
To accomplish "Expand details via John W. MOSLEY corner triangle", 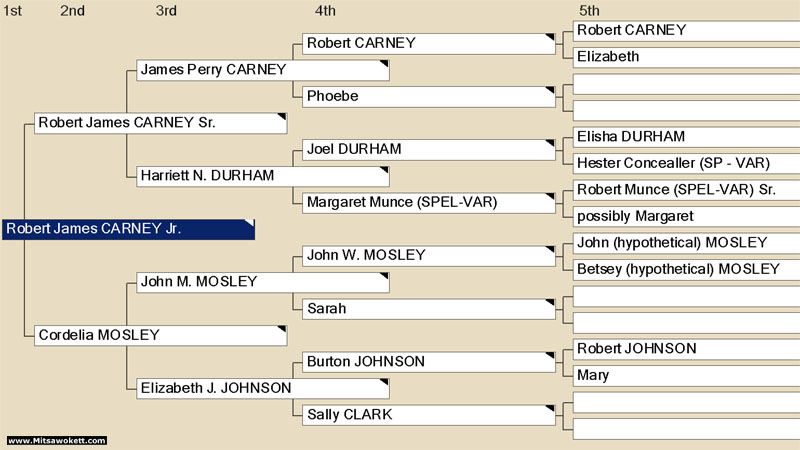I will coord(549,249).
